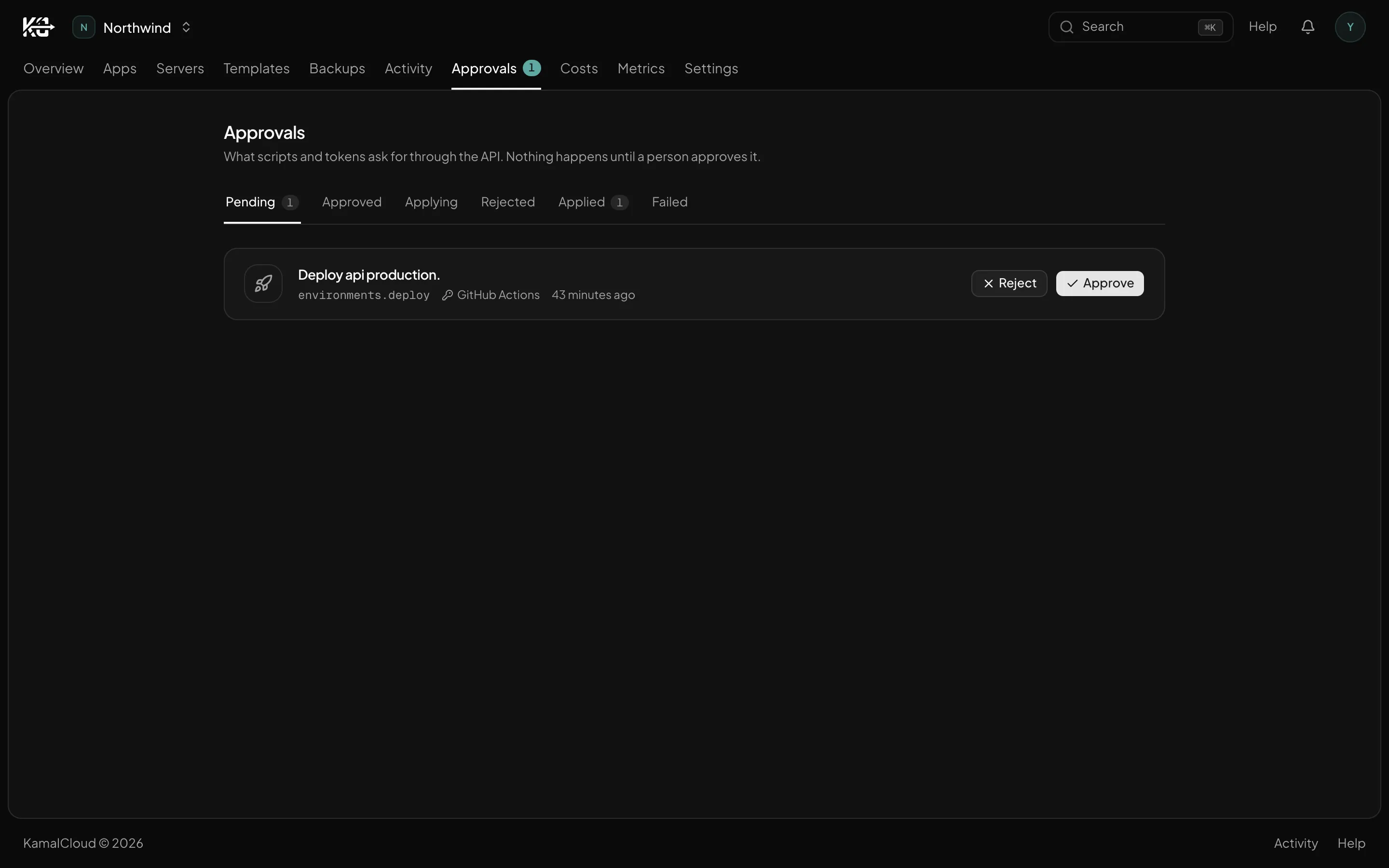Open the Settings tab
Viewport: 1389px width, 868px height.
tap(711, 68)
